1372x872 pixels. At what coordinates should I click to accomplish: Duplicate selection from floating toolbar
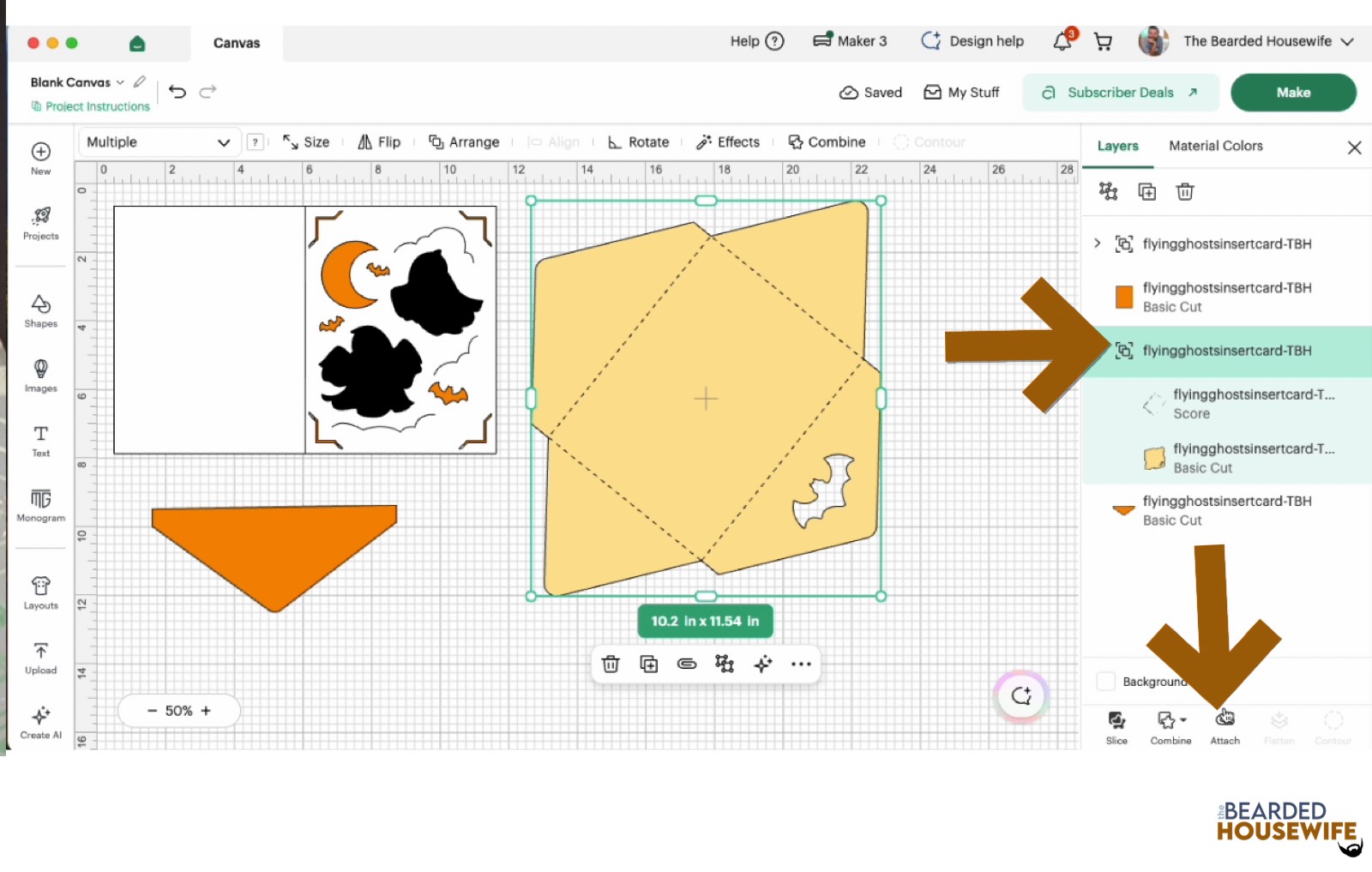click(649, 664)
